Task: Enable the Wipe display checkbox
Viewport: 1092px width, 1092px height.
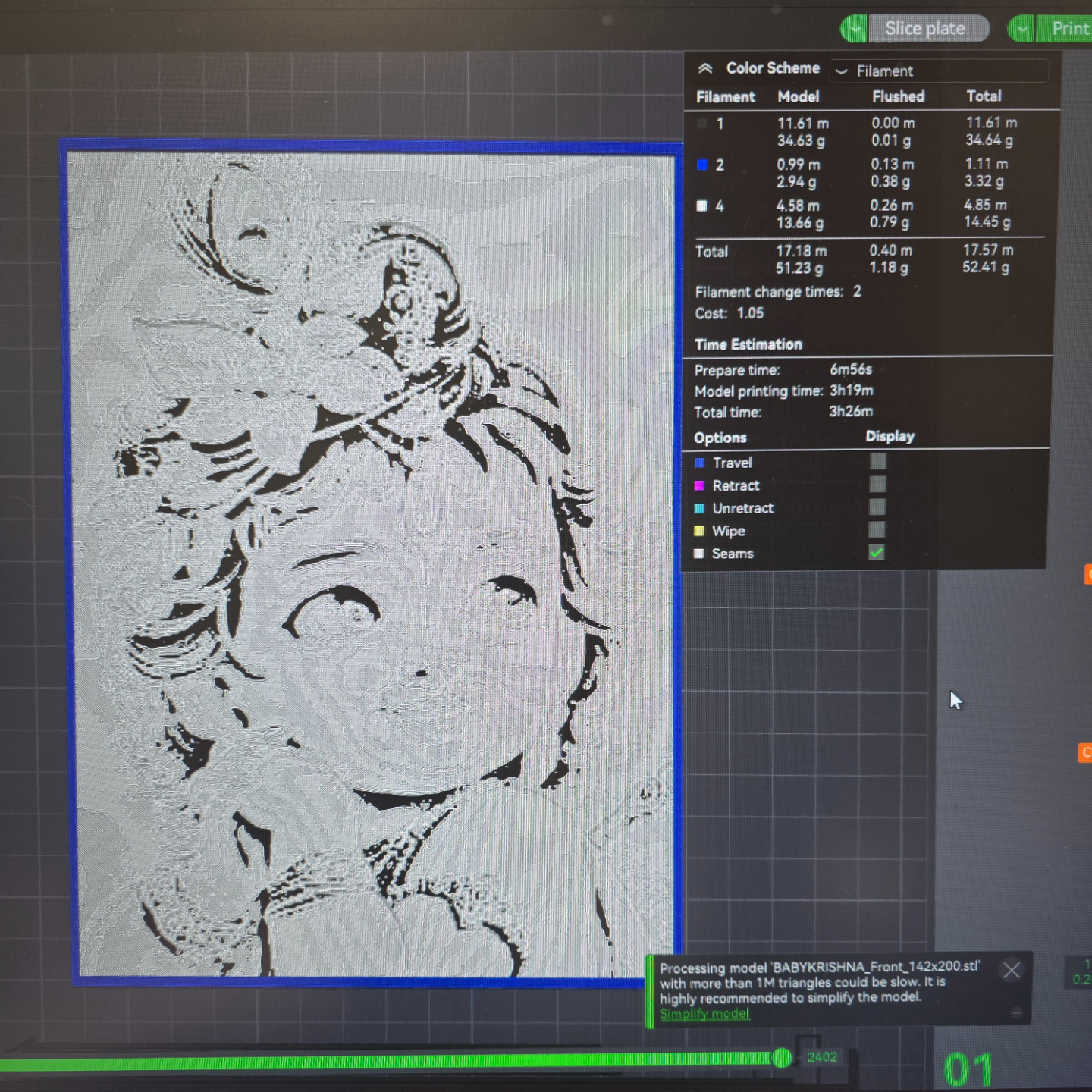Action: pyautogui.click(x=877, y=529)
